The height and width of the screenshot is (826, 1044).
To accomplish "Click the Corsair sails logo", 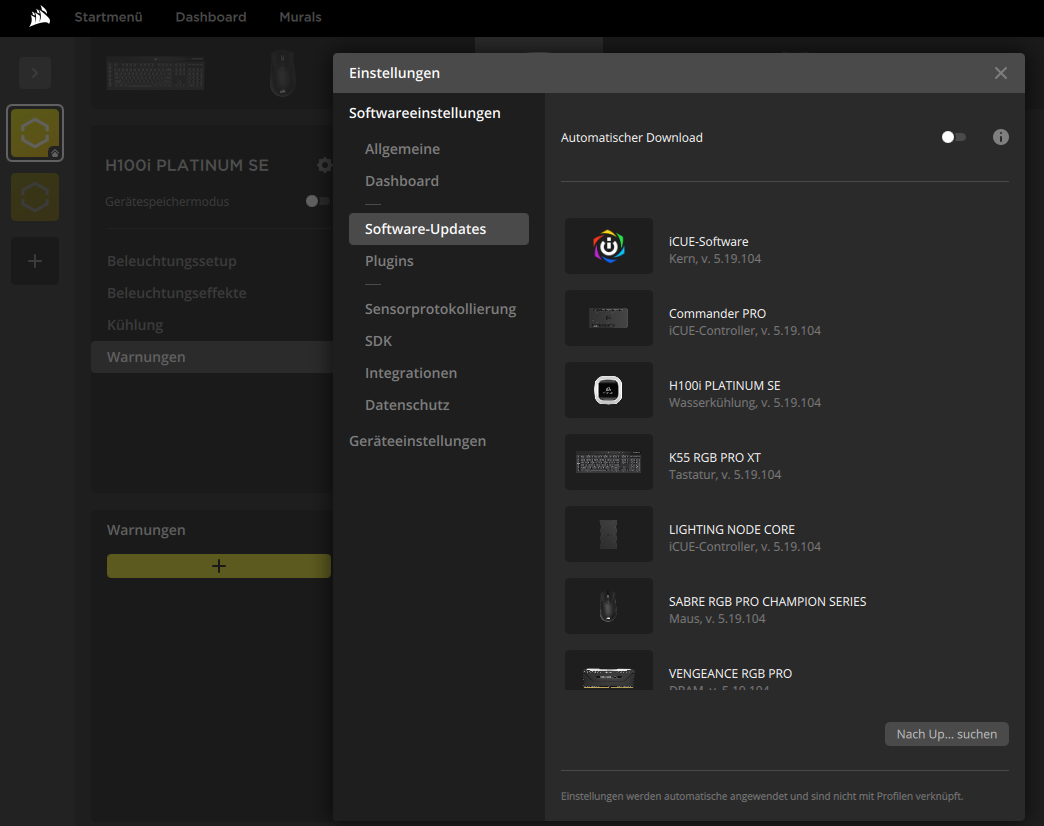I will pos(40,17).
